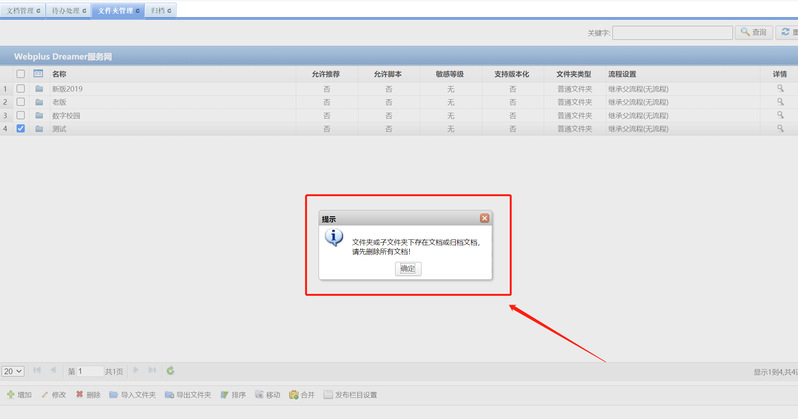Viewport: 798px width, 419px height.
Task: Refresh the list with green reload icon
Action: click(170, 371)
